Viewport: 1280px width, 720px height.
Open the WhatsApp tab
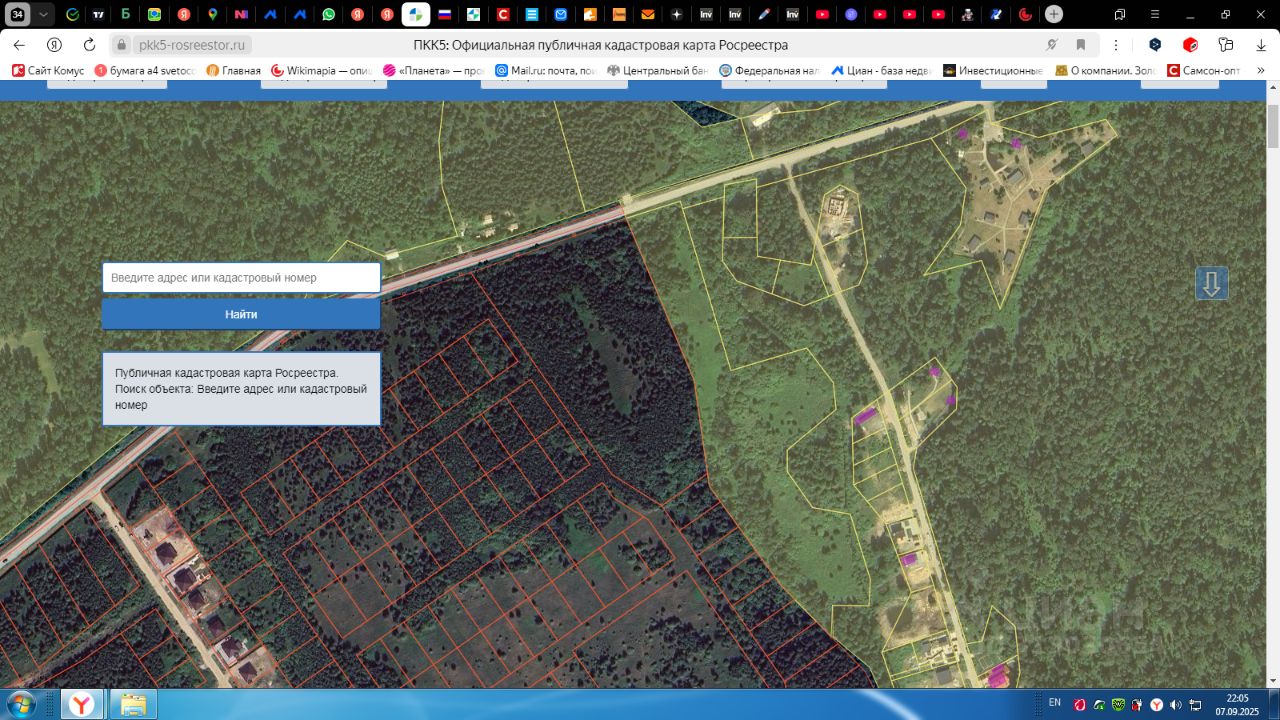[329, 15]
